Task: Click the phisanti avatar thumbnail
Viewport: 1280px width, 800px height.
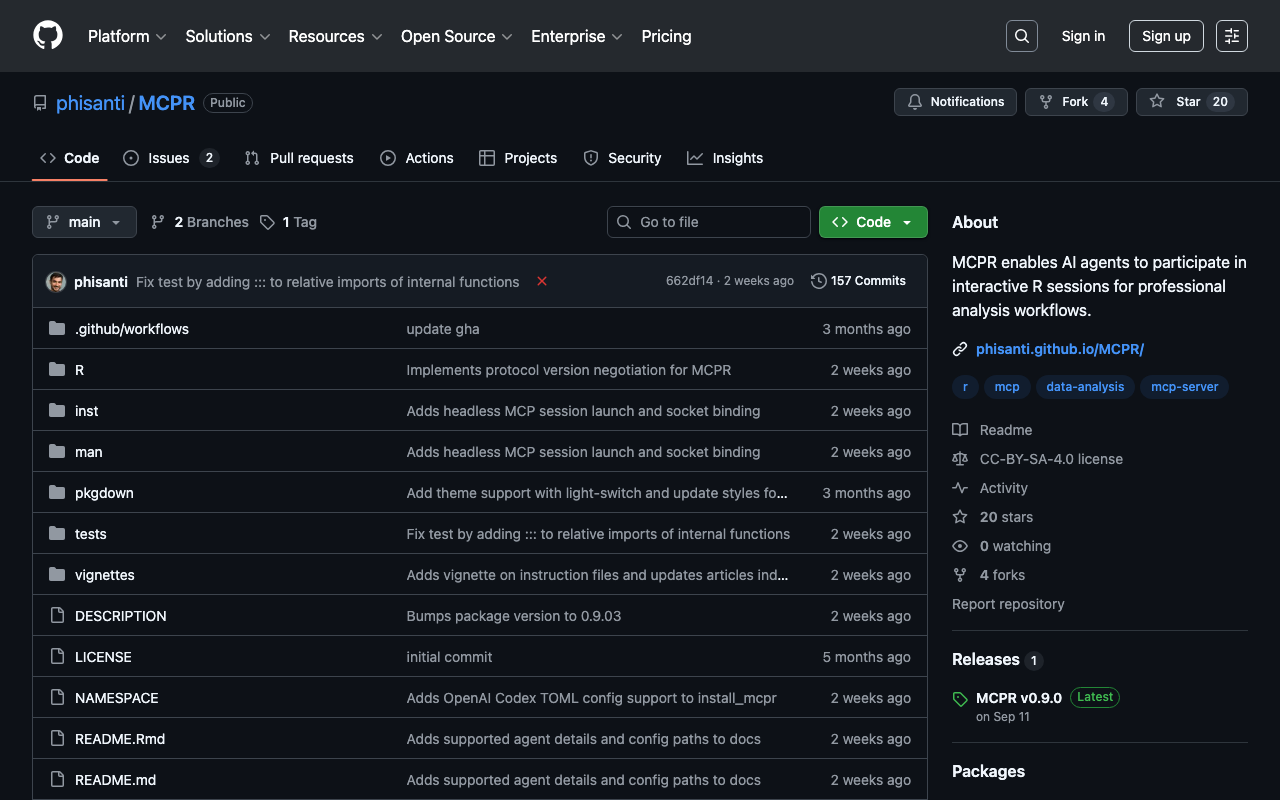Action: point(56,282)
